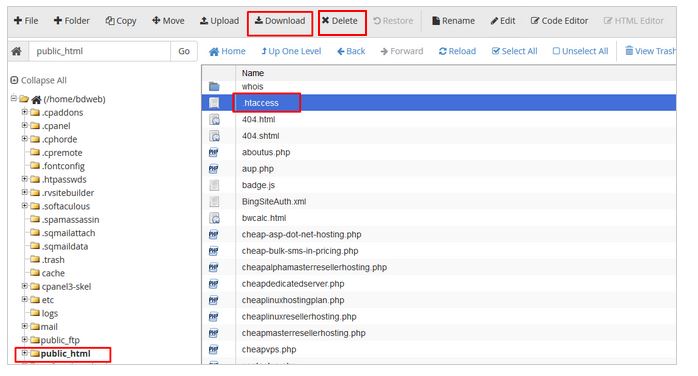This screenshot has width=698, height=376.
Task: Click the badge.js file icon
Action: (215, 185)
